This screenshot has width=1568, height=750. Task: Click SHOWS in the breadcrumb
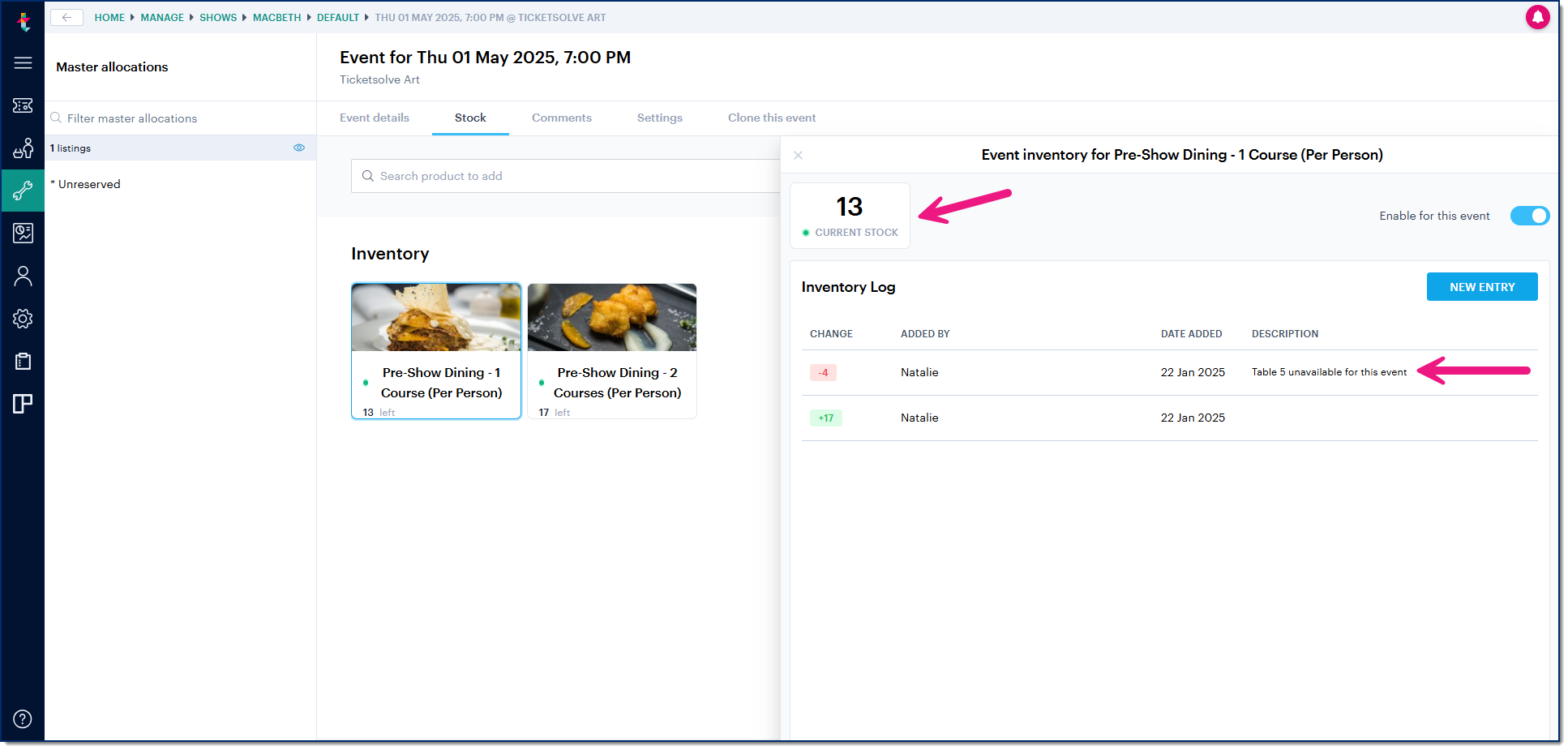[218, 17]
